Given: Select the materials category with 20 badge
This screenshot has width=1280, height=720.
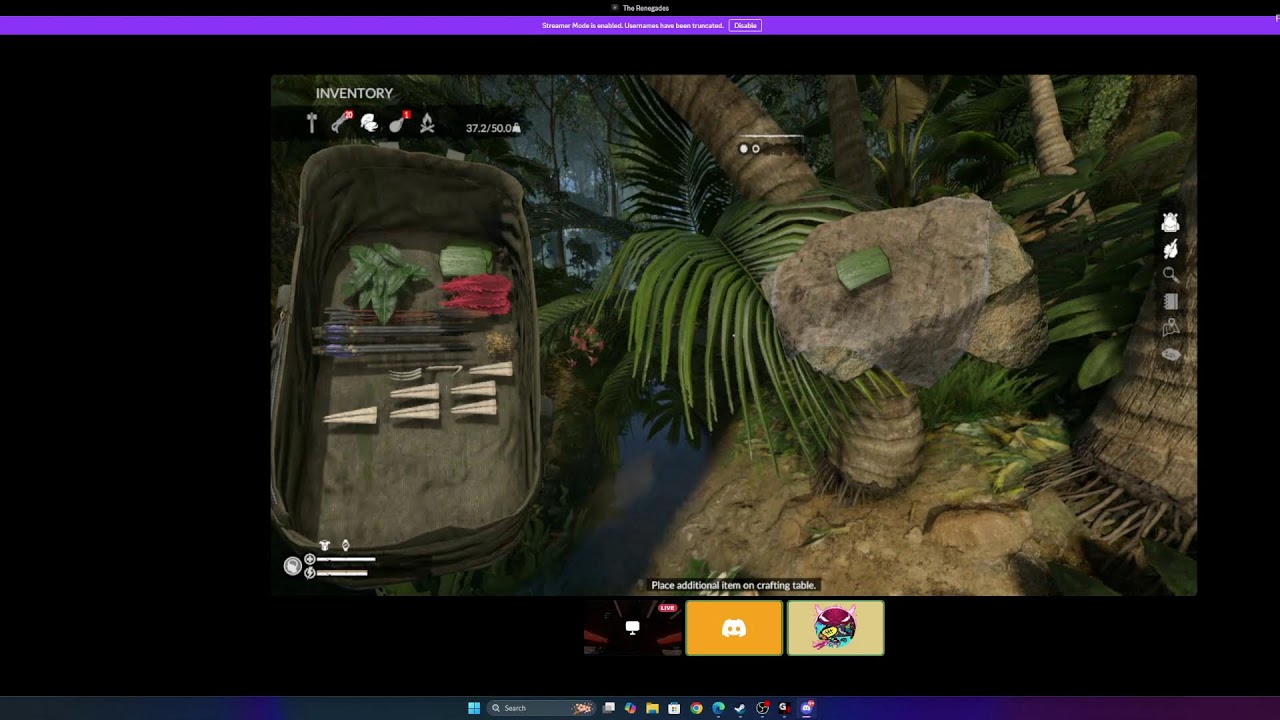Looking at the screenshot, I should point(341,123).
